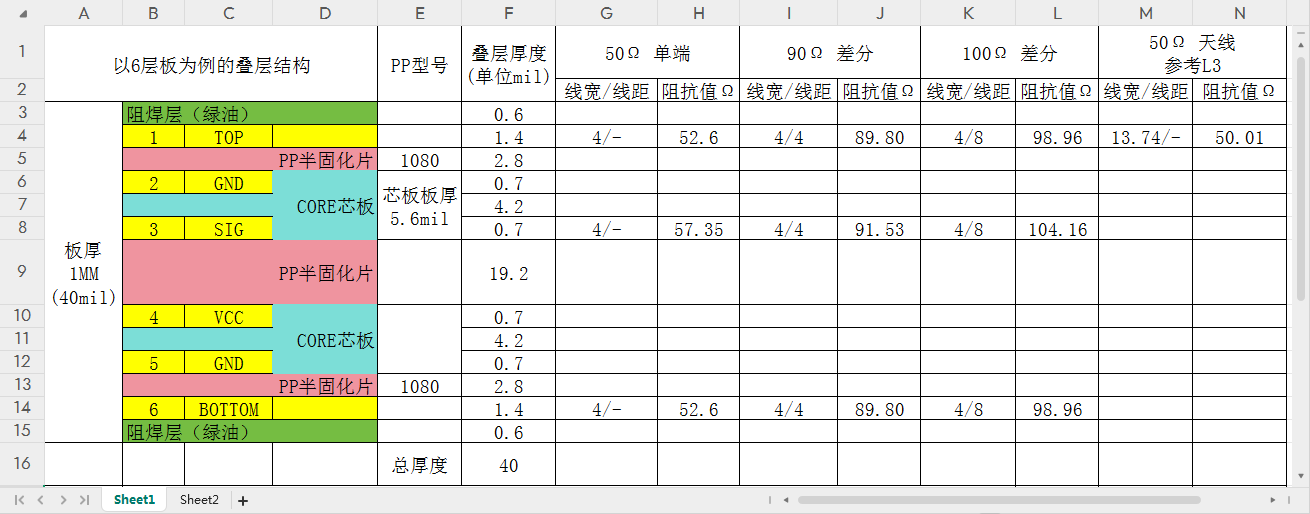Image resolution: width=1310 pixels, height=514 pixels.
Task: Select 阻焊层（绿油）cell in row 15
Action: point(250,431)
